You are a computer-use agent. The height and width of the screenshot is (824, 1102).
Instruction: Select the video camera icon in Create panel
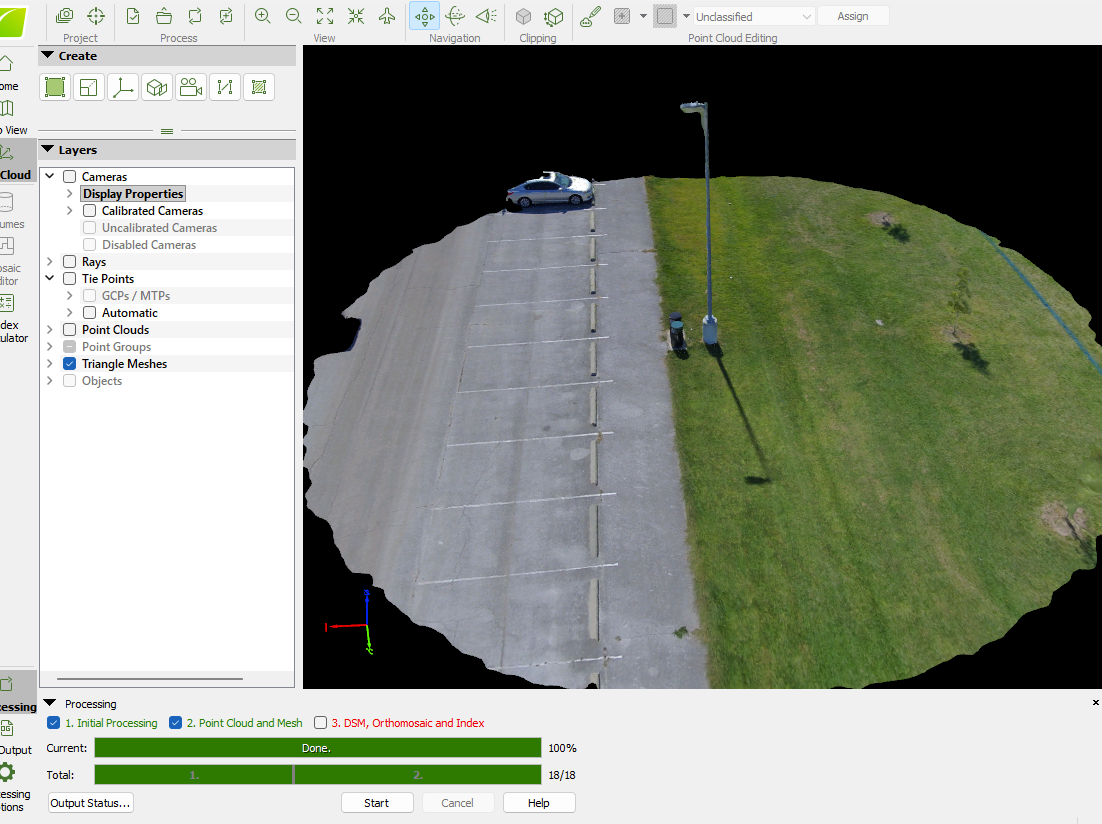191,88
